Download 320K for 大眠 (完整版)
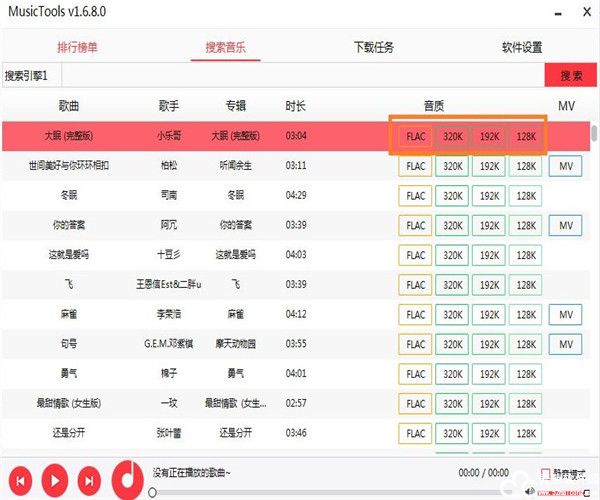Screen dimensions: 600x500 tap(453, 137)
